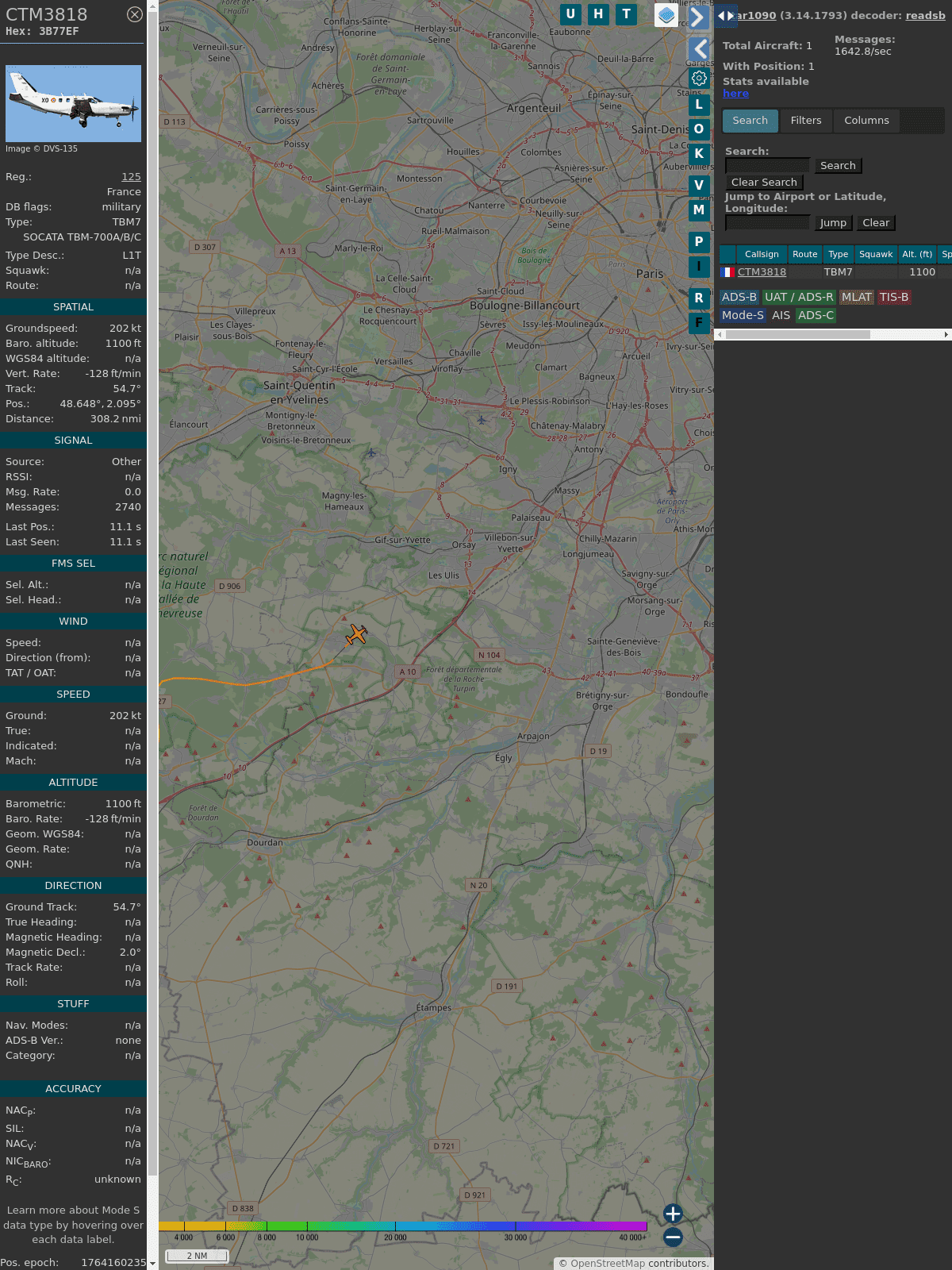This screenshot has width=952, height=1270.
Task: Zoom in using the plus icon
Action: click(x=673, y=1213)
